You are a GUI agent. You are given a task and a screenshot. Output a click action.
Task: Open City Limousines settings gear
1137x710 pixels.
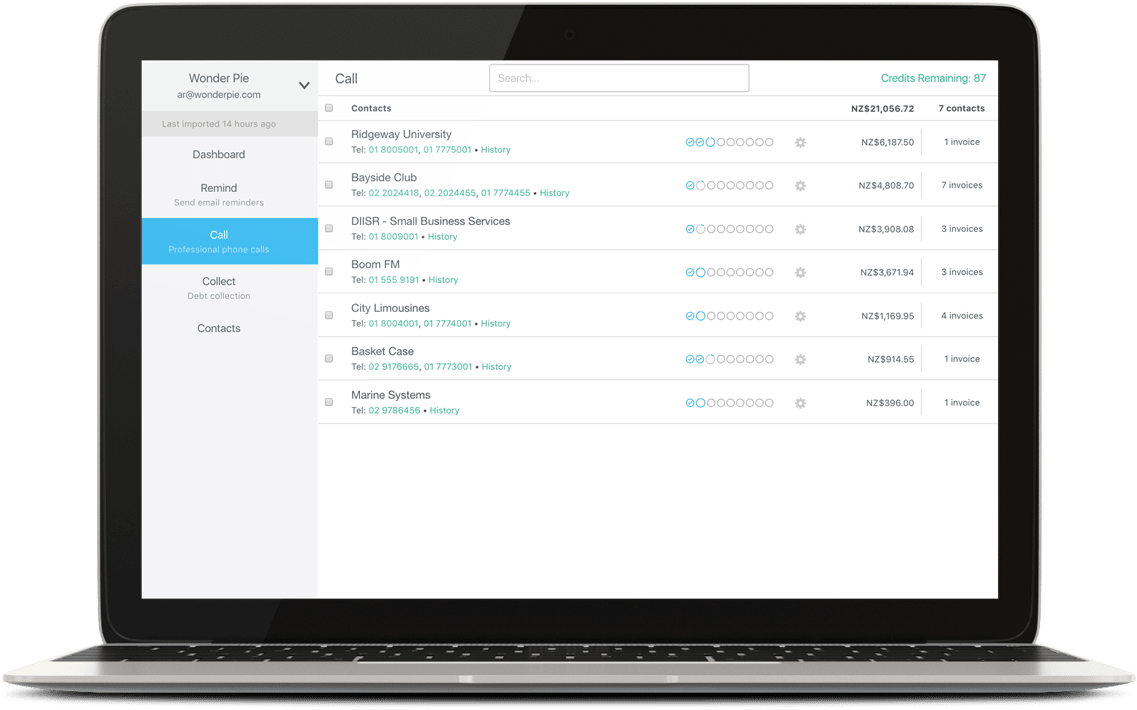click(800, 316)
